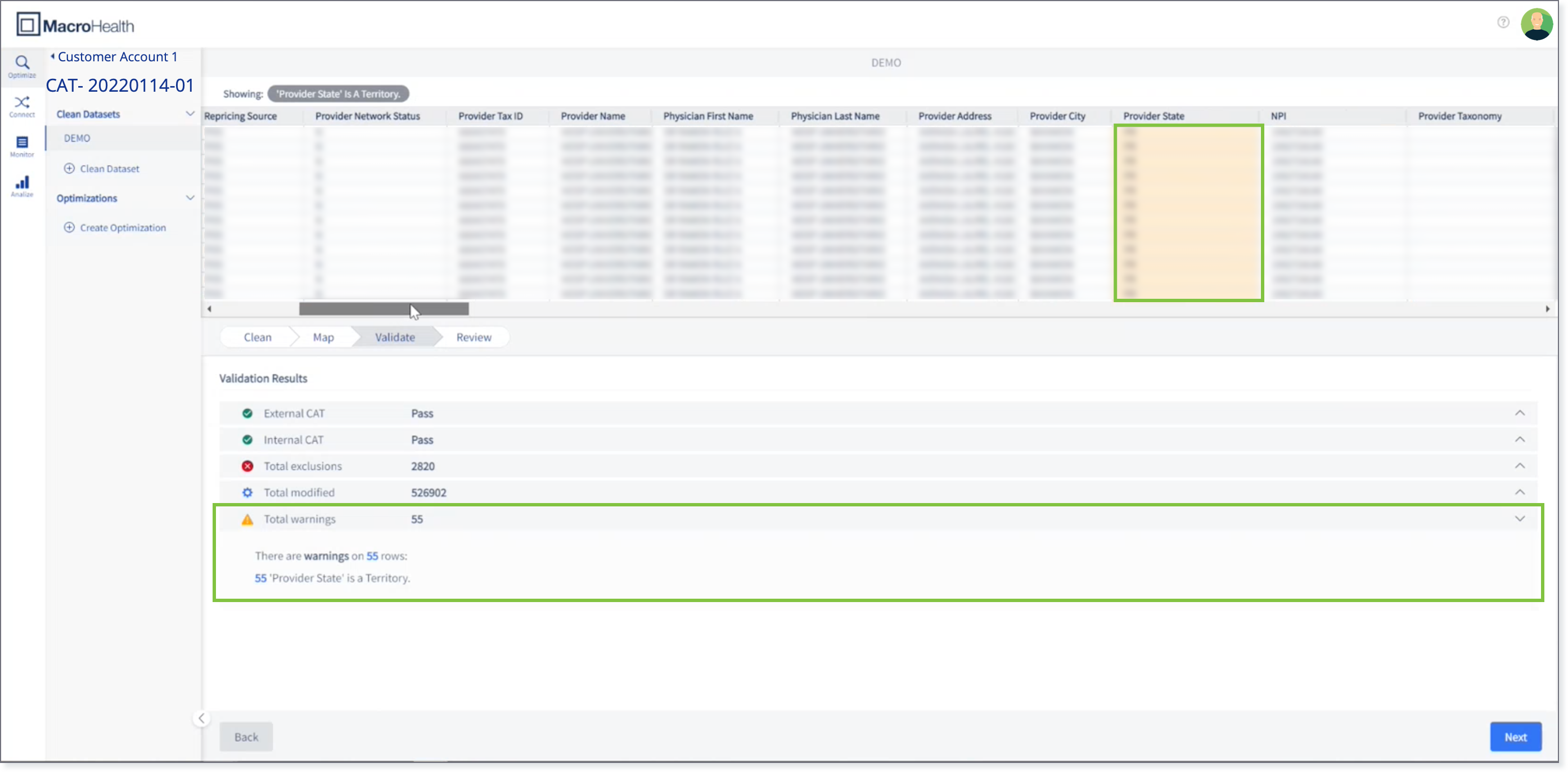This screenshot has width=1568, height=772.
Task: Collapse the Optimizations section
Action: pos(190,198)
